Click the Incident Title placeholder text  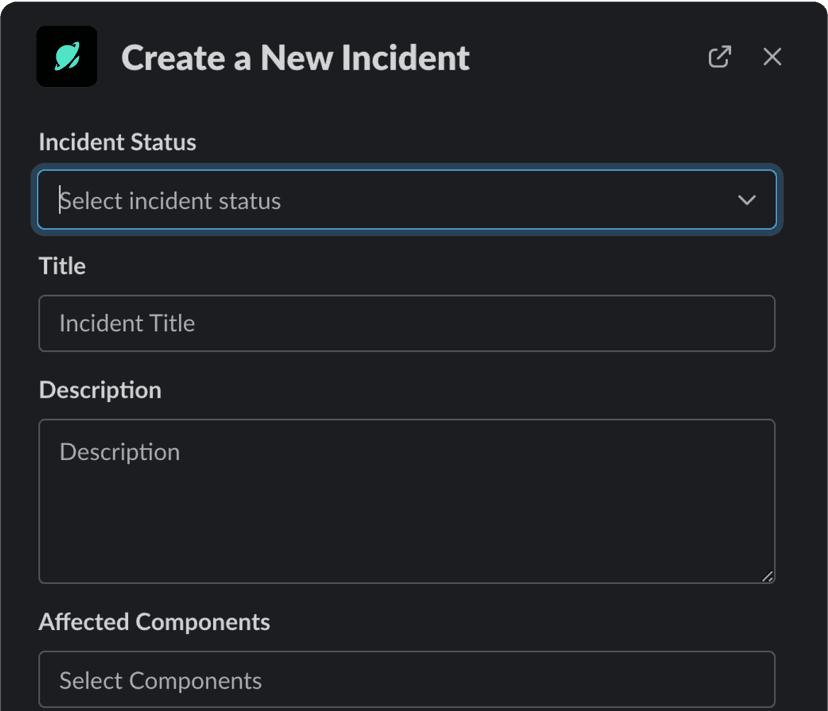127,323
